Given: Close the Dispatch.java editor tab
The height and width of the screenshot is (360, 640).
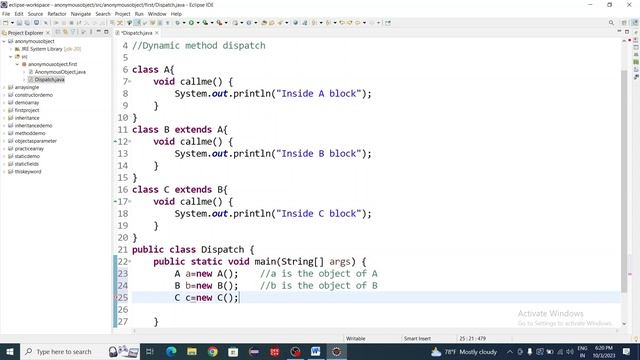Looking at the screenshot, I should pos(157,33).
